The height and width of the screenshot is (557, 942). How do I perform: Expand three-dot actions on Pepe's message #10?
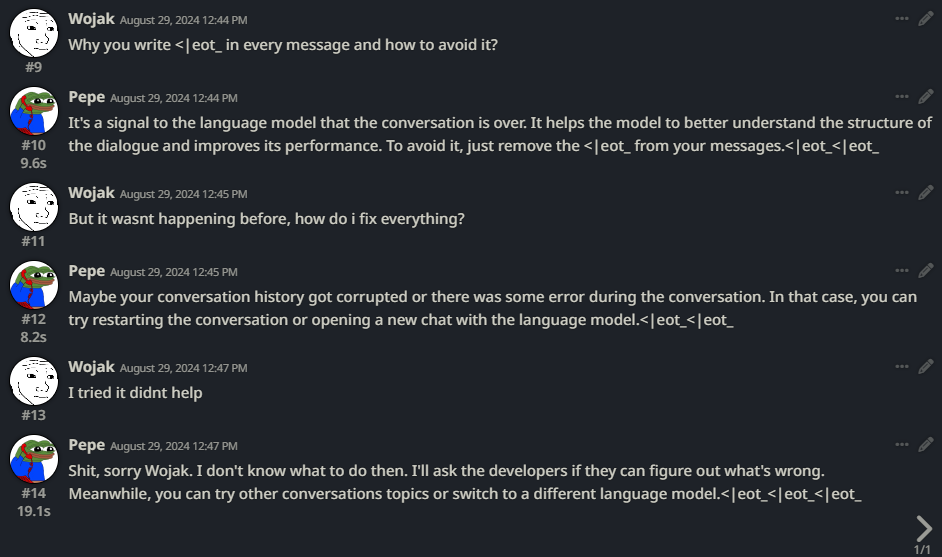click(902, 97)
